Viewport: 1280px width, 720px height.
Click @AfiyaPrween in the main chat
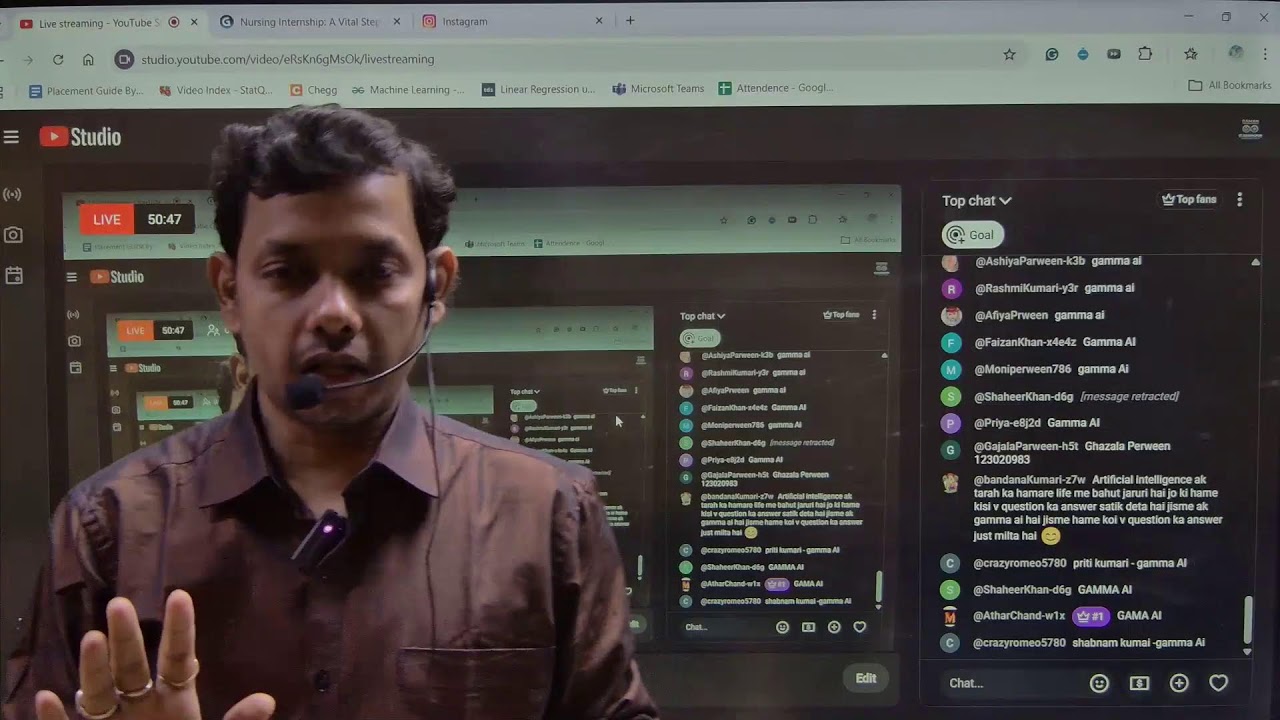(1011, 315)
